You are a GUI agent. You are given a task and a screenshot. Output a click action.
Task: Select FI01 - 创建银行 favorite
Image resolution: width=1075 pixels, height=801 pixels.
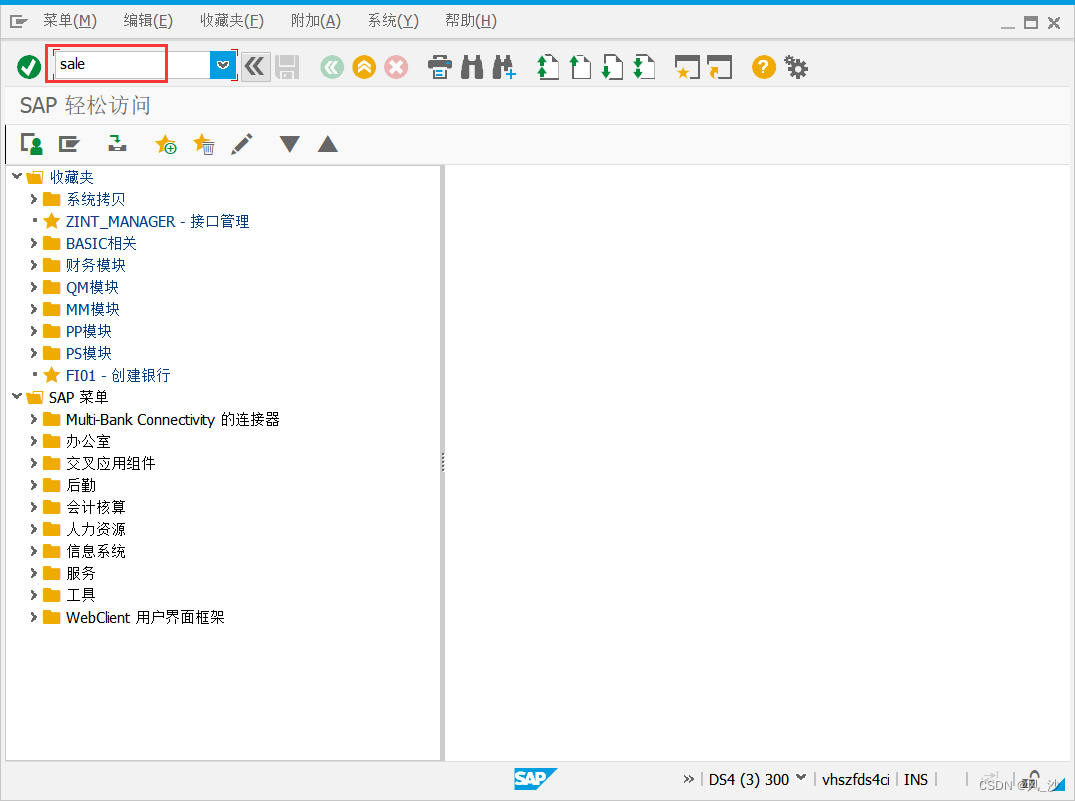tap(118, 375)
